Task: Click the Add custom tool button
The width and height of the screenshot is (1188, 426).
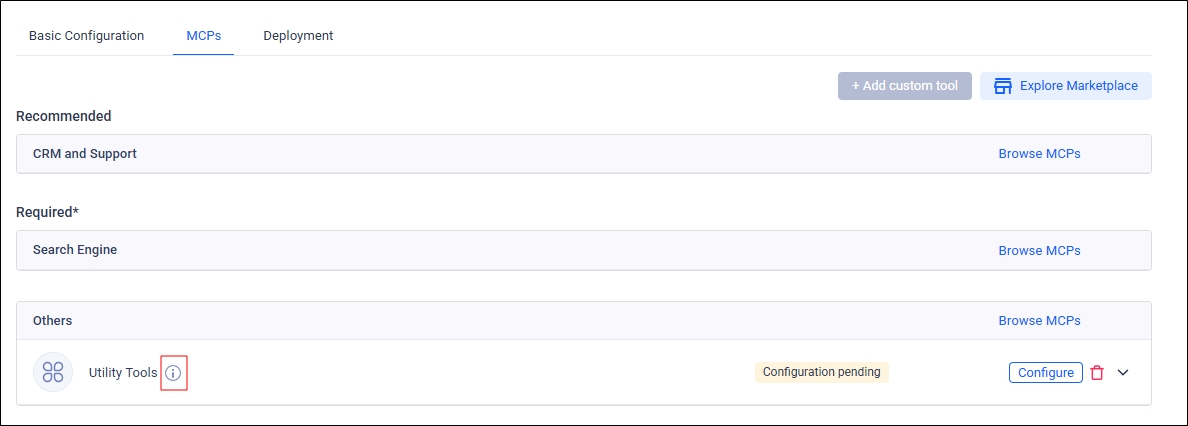Action: (x=904, y=86)
